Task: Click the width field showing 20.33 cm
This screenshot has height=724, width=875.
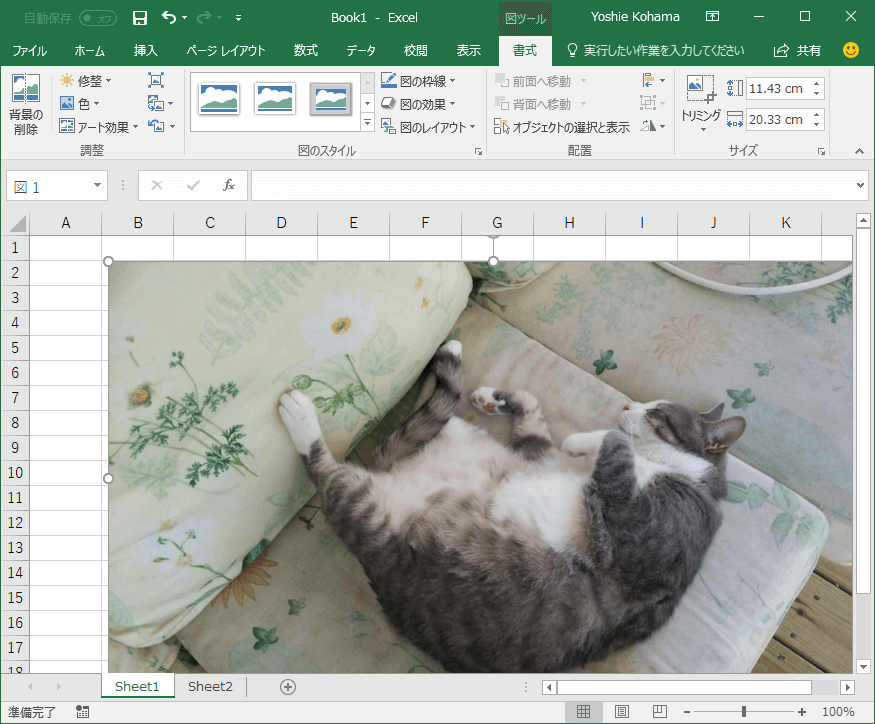Action: coord(777,119)
